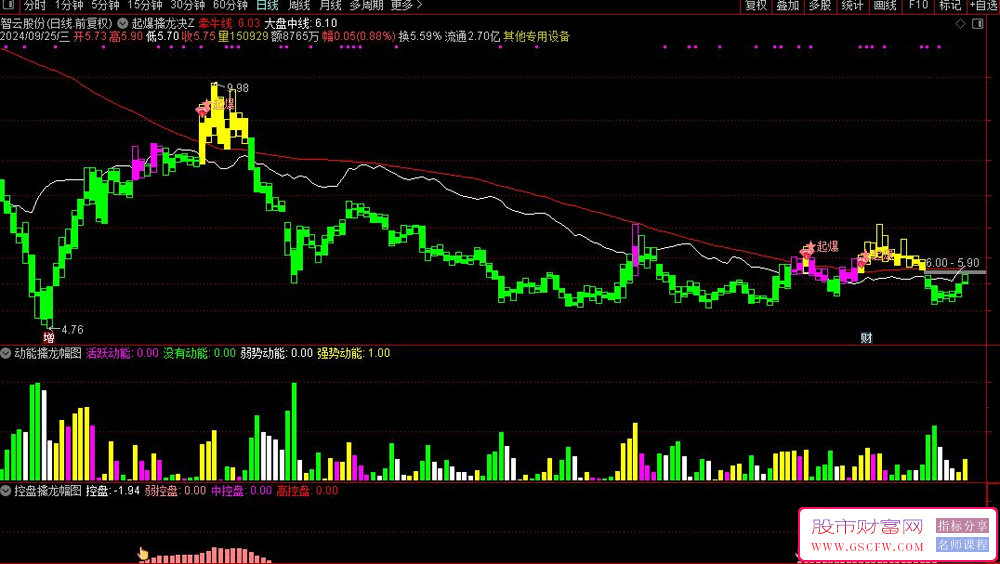Toggle the right sidebar panel icon
Screen dimensions: 1000x564
click(x=977, y=24)
